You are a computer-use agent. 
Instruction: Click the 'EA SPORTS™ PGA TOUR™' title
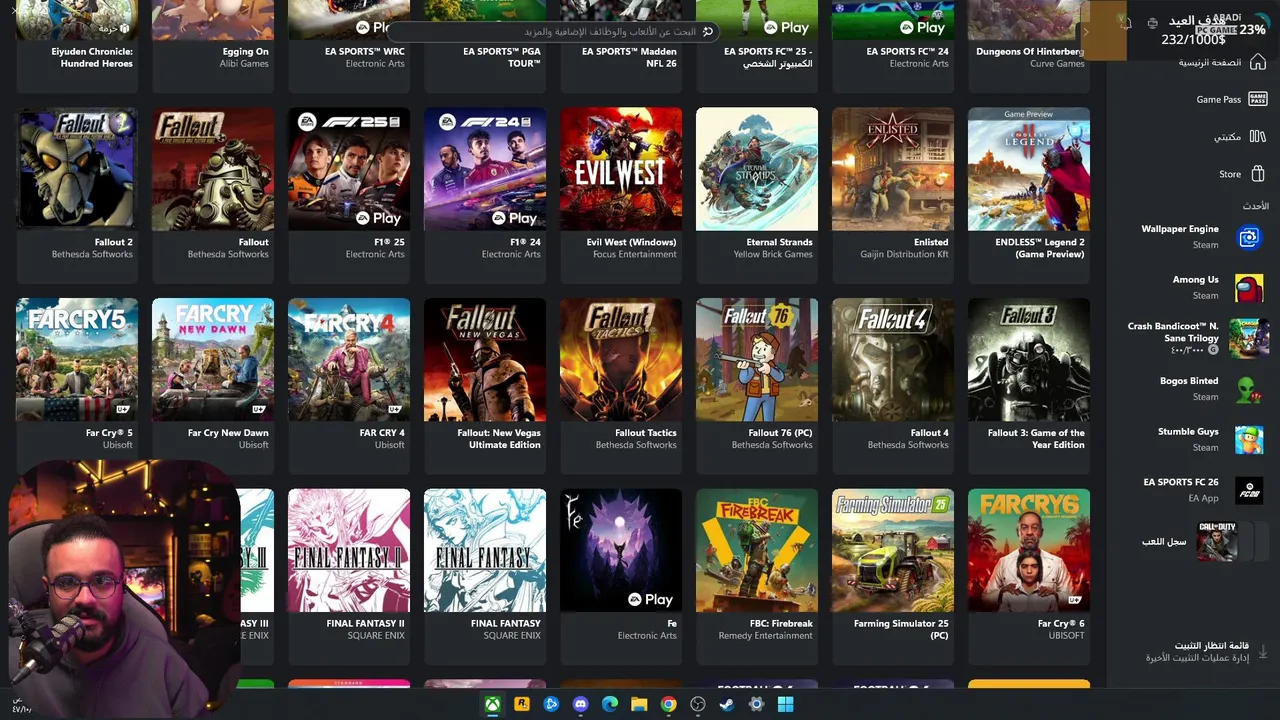point(502,57)
